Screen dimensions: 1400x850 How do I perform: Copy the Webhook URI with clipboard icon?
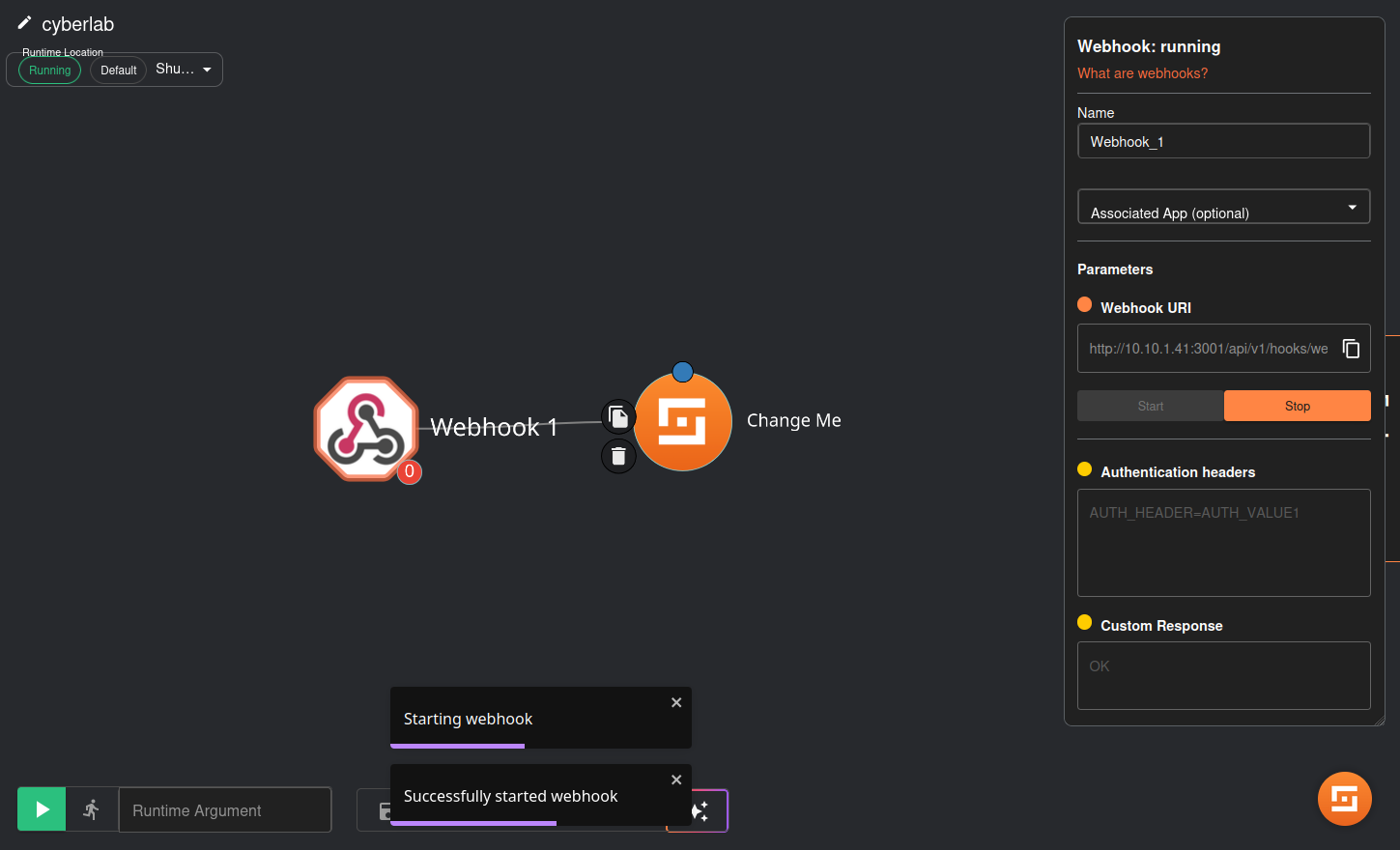[x=1351, y=349]
